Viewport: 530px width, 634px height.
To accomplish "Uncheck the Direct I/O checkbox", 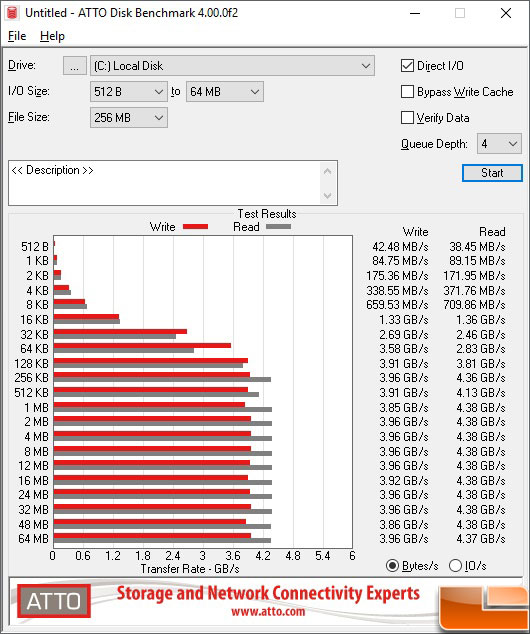I will (x=407, y=66).
